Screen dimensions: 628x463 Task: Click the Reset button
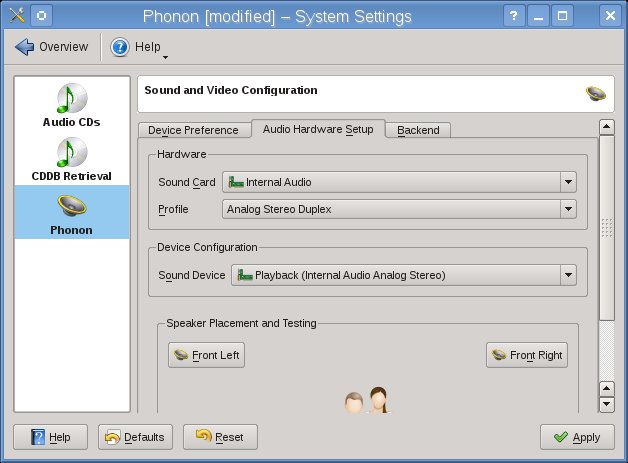pos(220,437)
